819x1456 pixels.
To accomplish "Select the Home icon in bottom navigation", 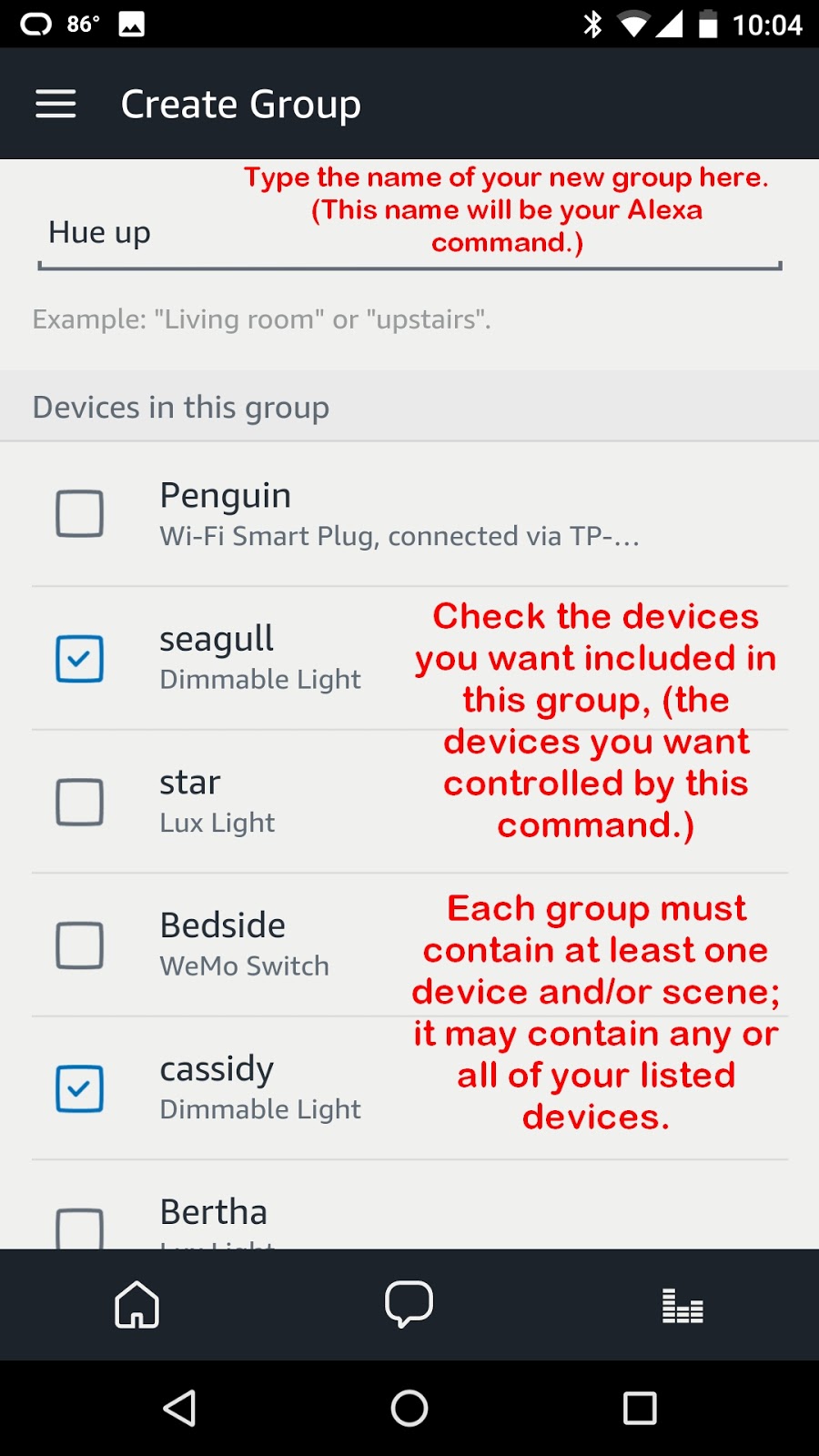I will (136, 1305).
